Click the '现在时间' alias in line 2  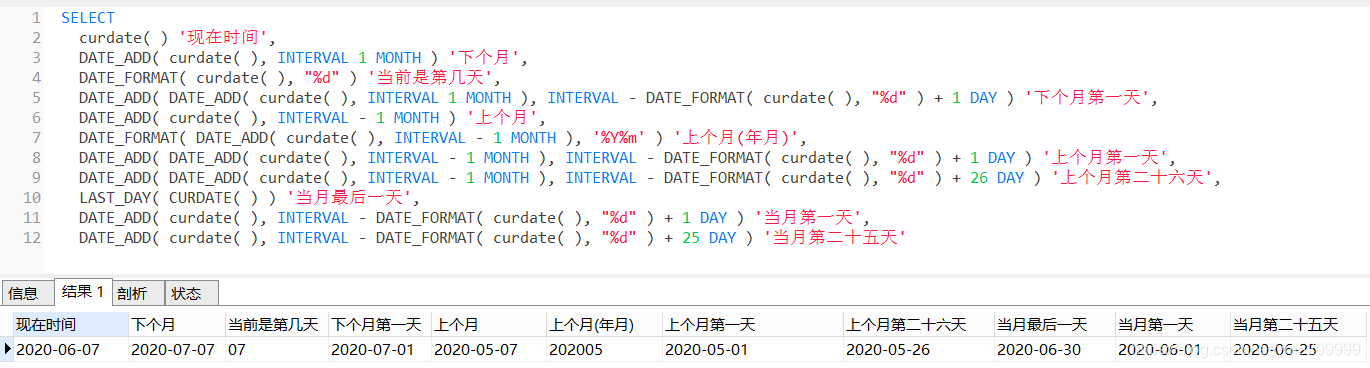[x=222, y=38]
